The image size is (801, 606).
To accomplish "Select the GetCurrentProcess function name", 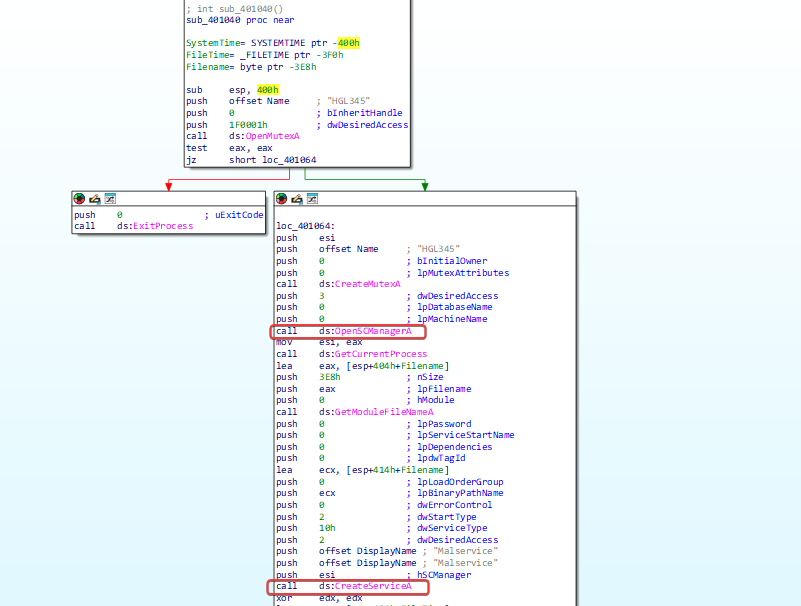I will 381,354.
